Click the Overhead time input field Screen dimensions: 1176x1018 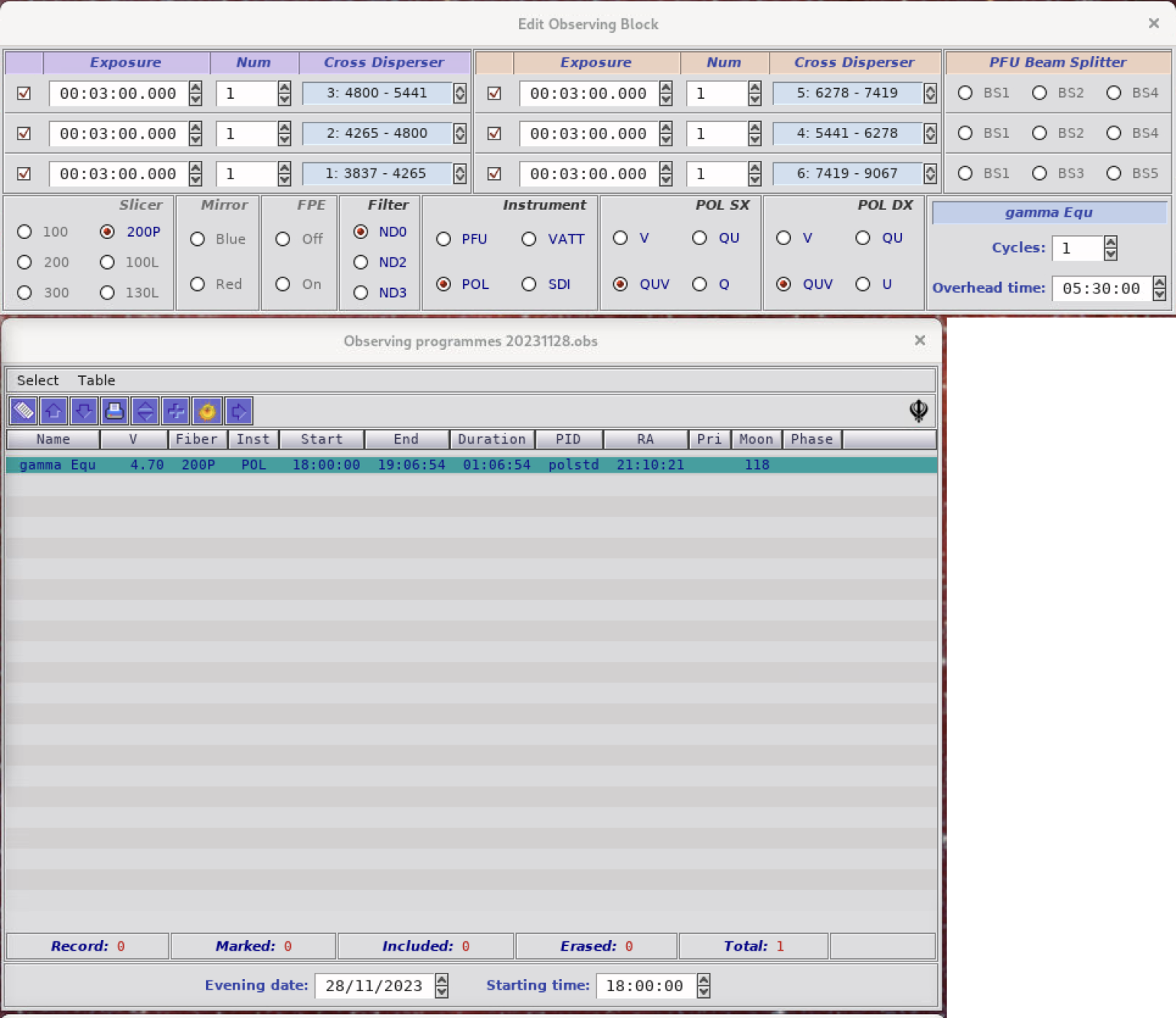tap(1101, 289)
